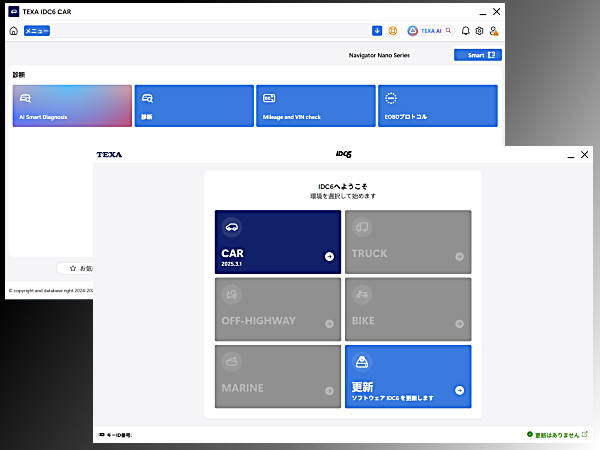Viewport: 600px width, 450px height.
Task: Open the notifications bell
Action: (465, 31)
